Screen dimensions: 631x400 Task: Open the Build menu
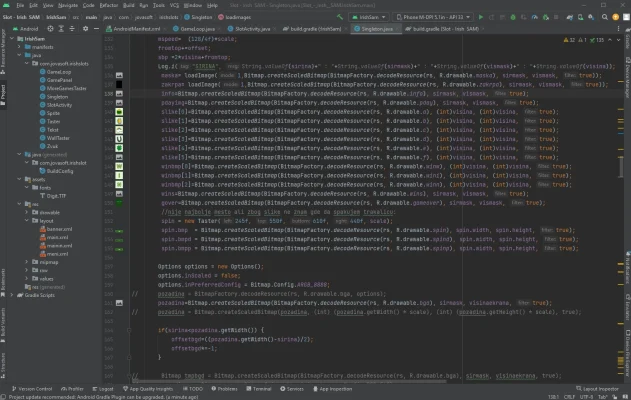tap(128, 5)
